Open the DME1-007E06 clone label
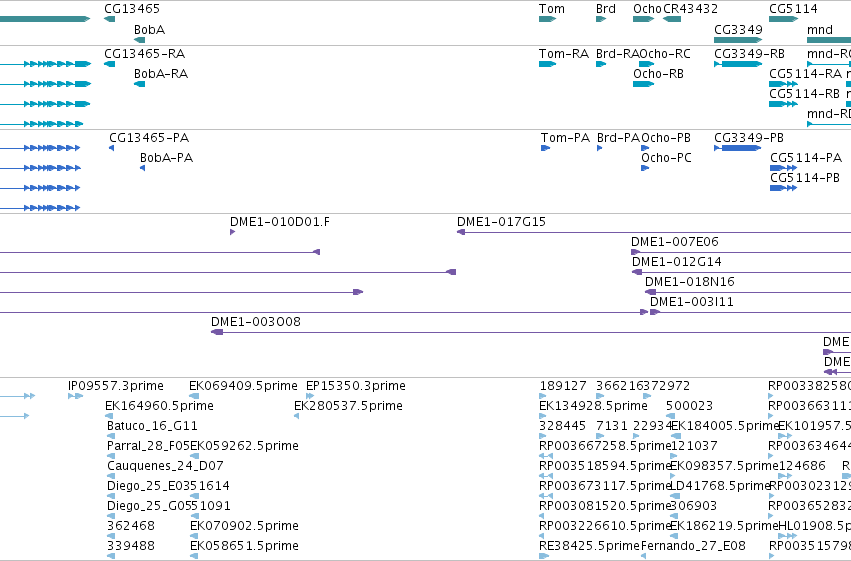Screen dimensions: 851x561 click(675, 242)
